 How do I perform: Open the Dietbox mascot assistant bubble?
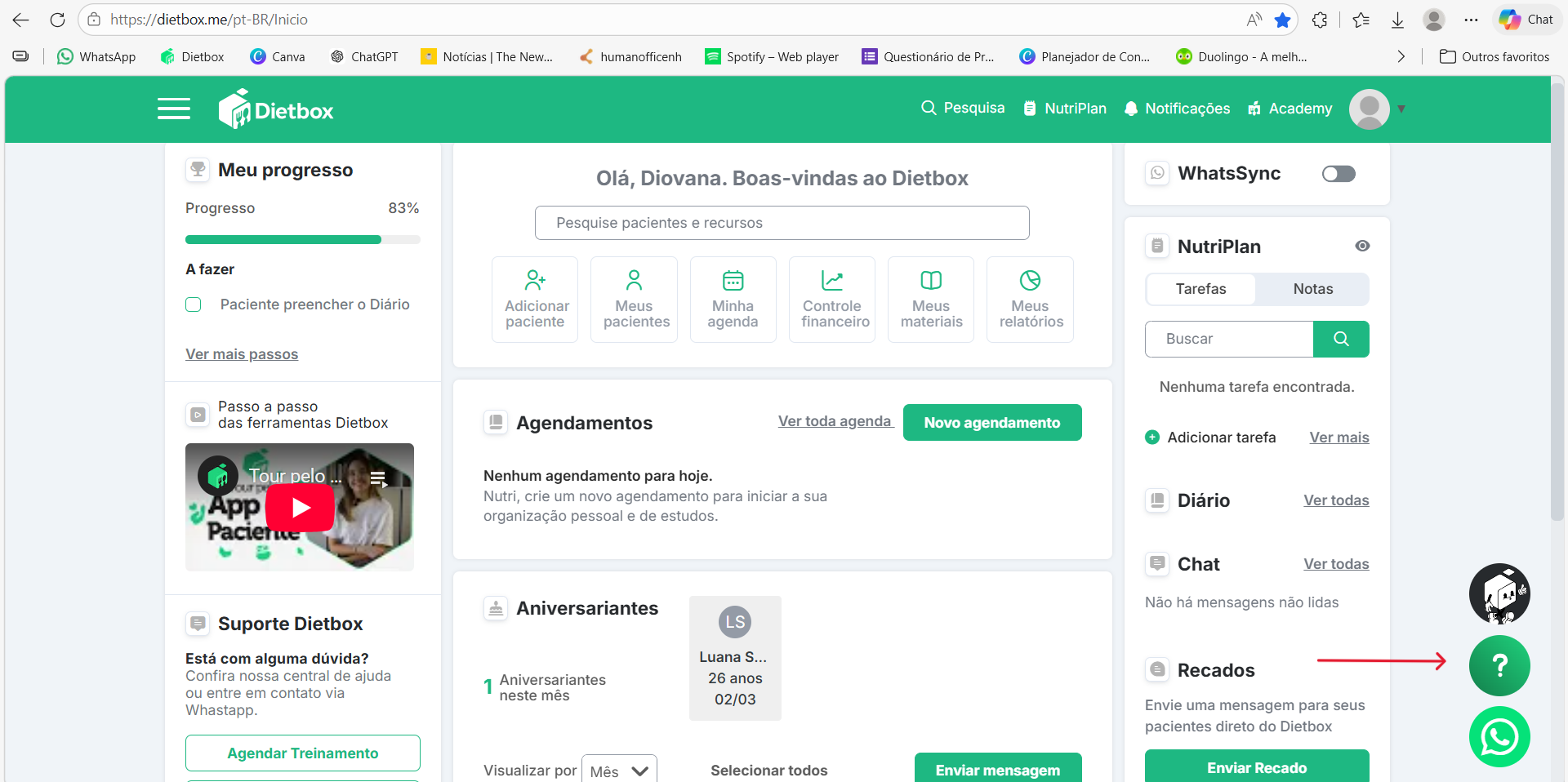tap(1499, 594)
